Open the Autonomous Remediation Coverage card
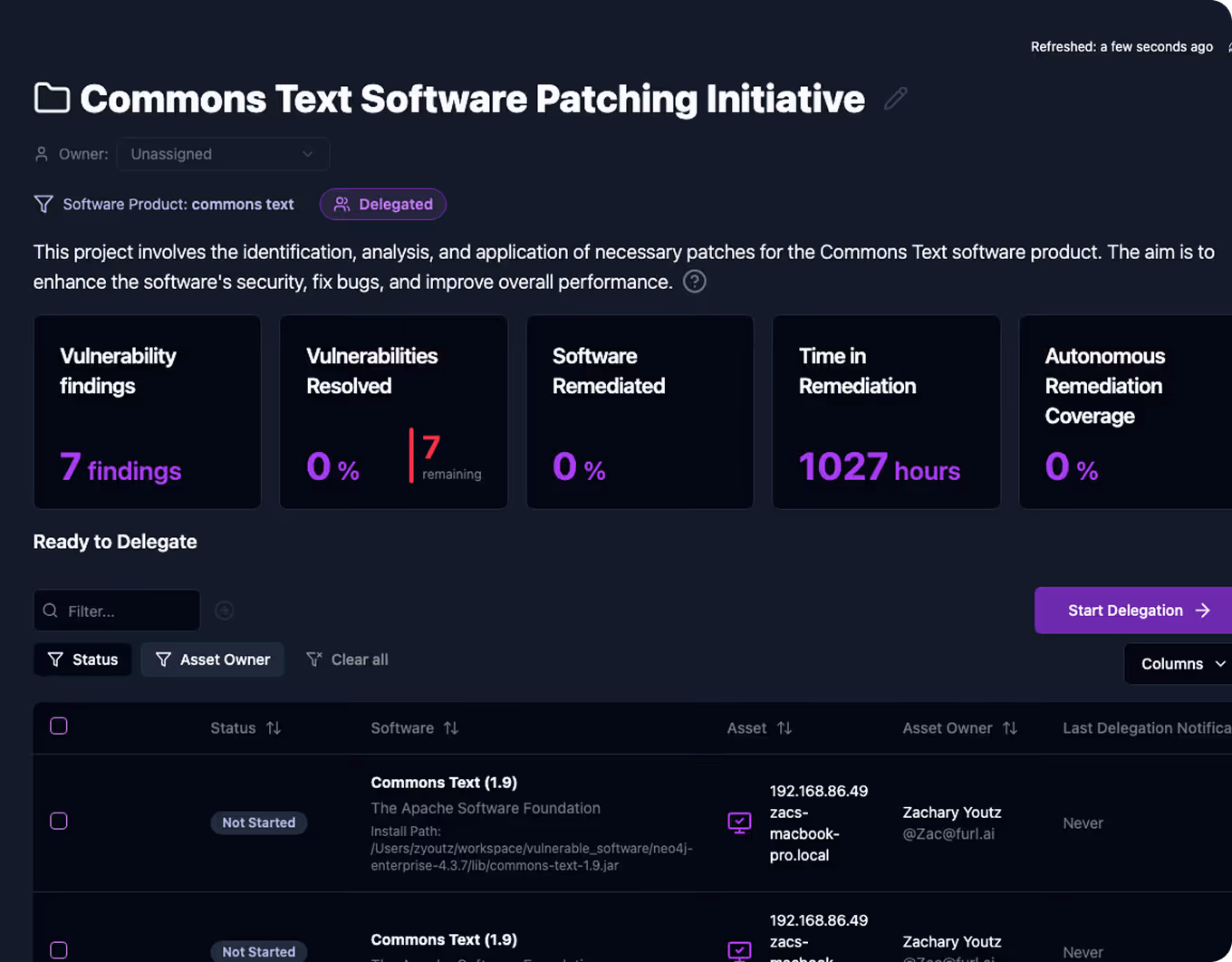 (x=1126, y=412)
